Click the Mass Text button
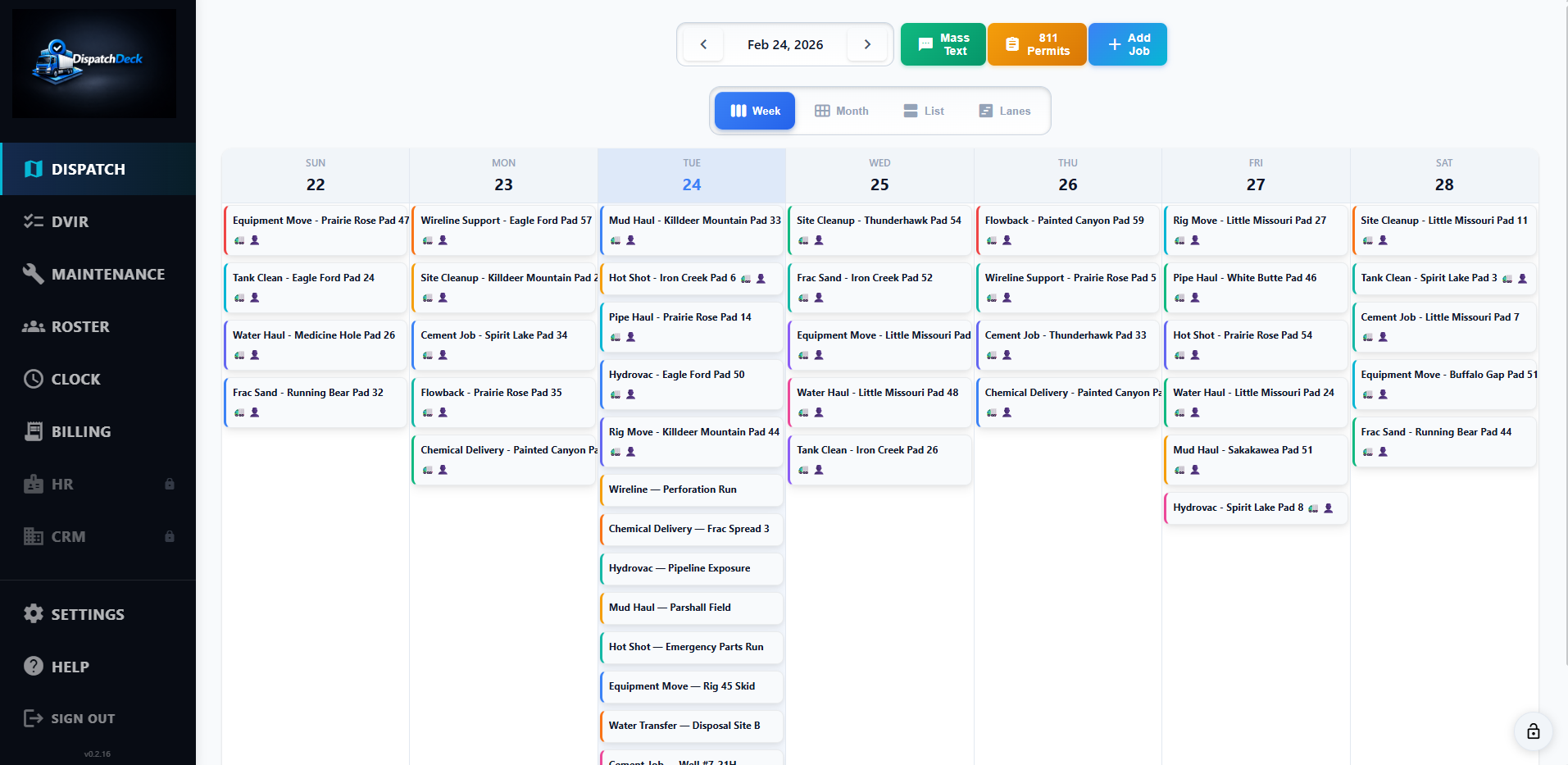 tap(943, 44)
